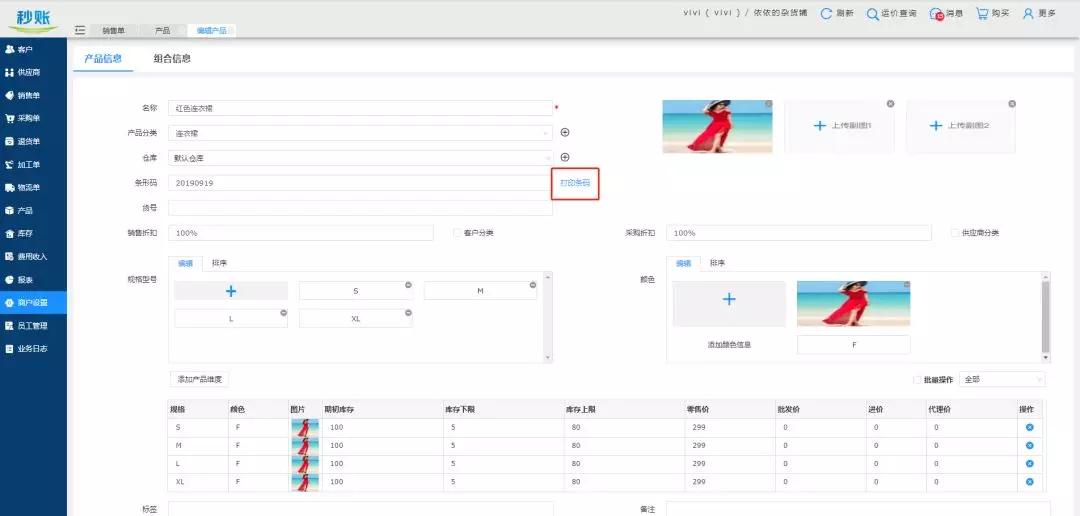Add new size with plus tile
The width and height of the screenshot is (1080, 516).
click(231, 291)
